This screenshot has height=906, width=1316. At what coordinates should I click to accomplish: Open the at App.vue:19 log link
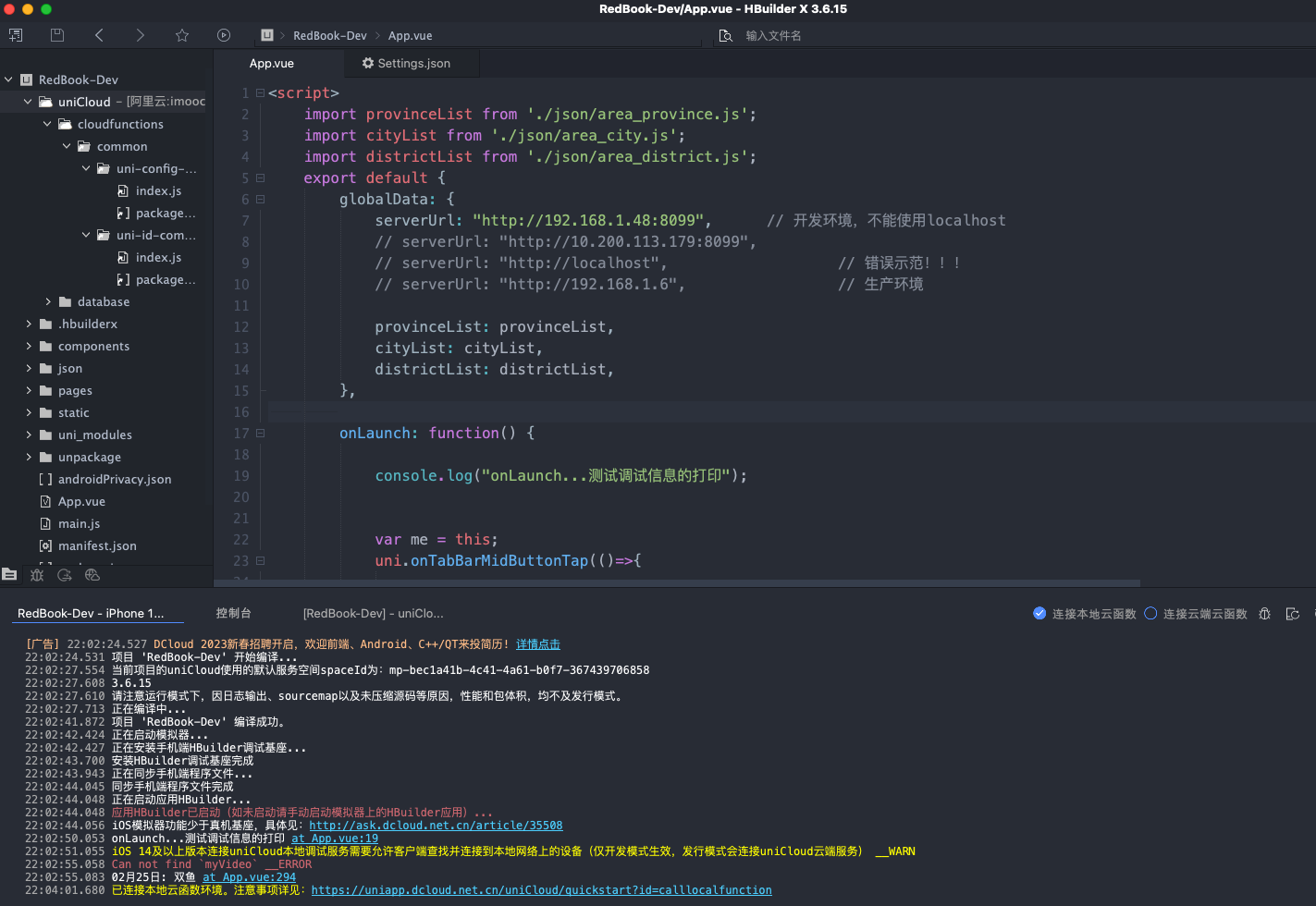pyautogui.click(x=335, y=839)
